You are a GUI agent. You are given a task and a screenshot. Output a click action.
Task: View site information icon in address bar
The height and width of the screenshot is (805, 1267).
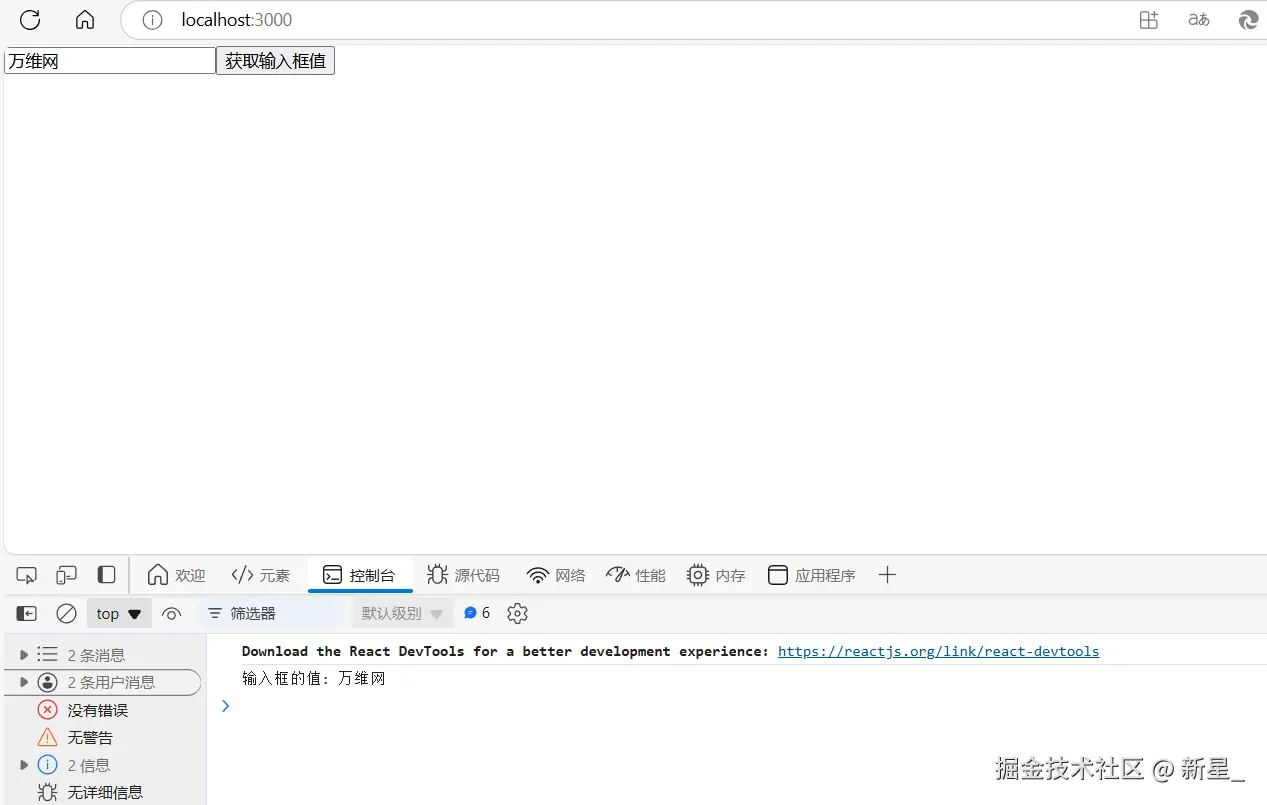click(x=152, y=20)
